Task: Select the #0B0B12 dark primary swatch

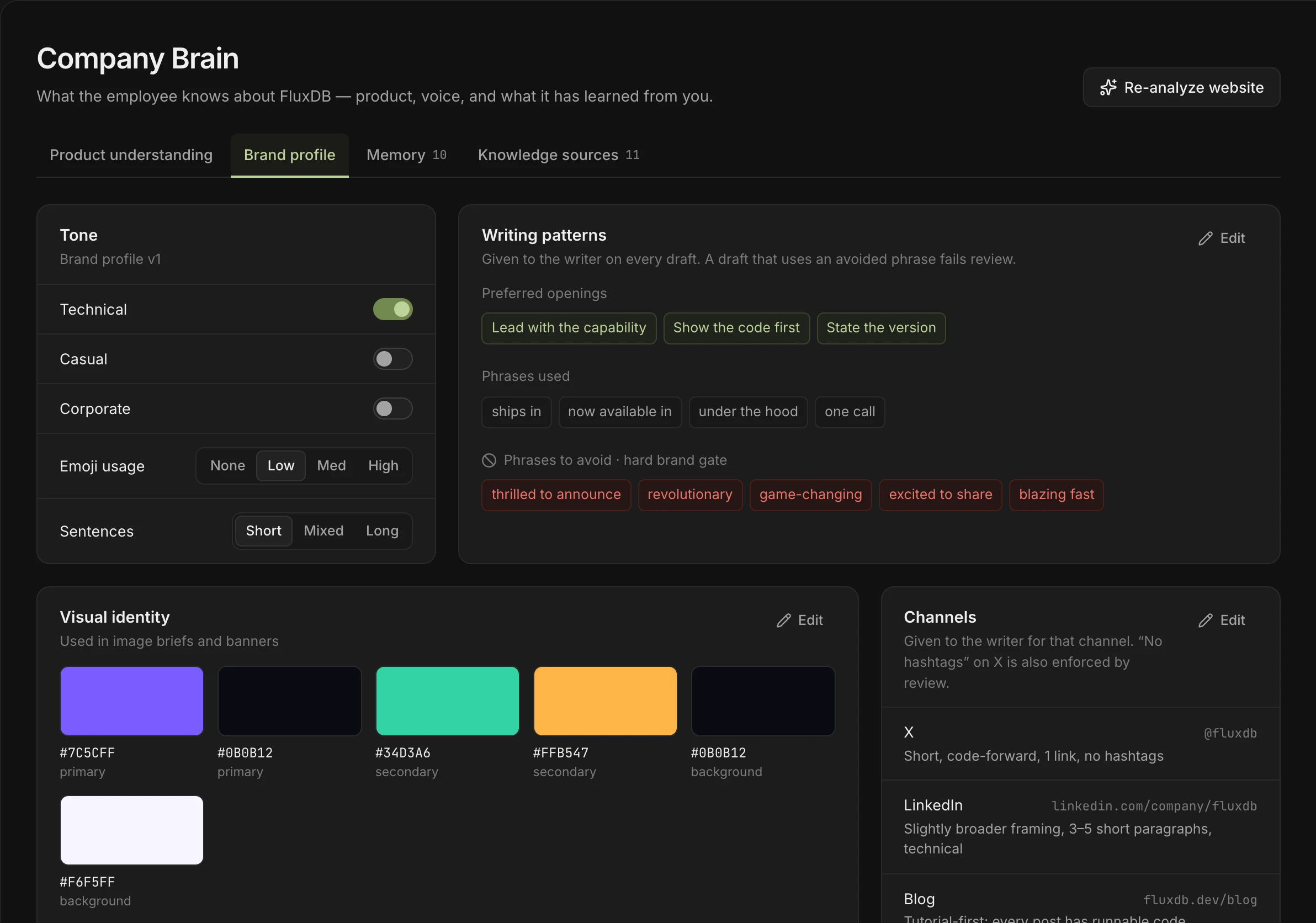Action: (x=289, y=701)
